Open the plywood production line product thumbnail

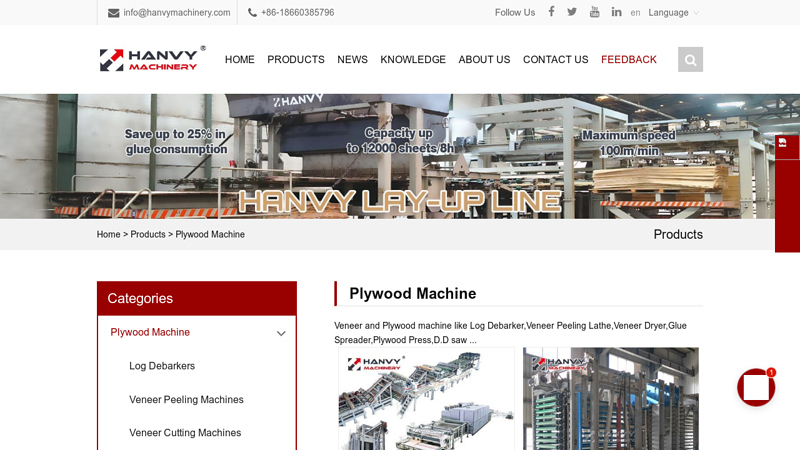point(427,399)
